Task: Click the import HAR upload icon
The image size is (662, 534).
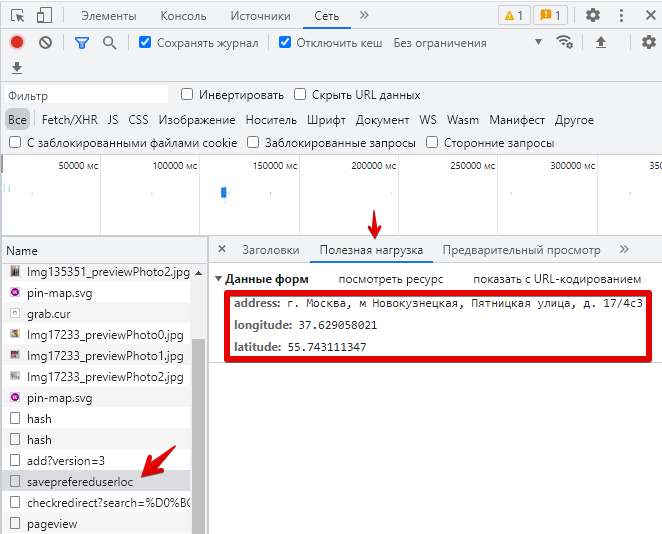Action: coord(601,42)
